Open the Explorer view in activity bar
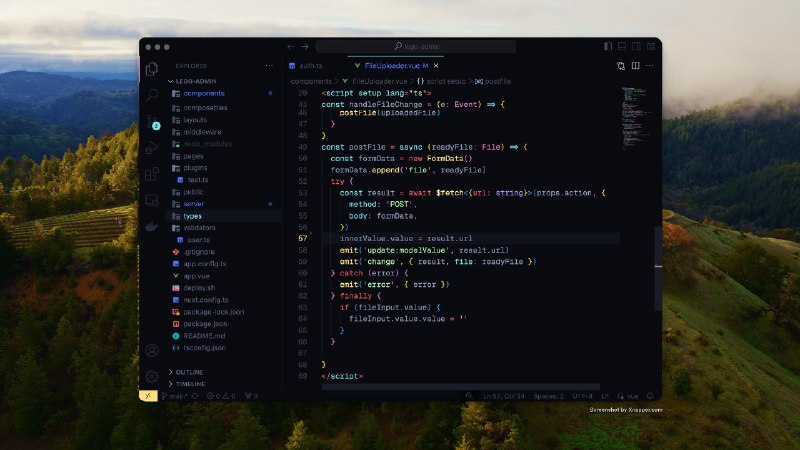800x450 pixels. [x=152, y=69]
